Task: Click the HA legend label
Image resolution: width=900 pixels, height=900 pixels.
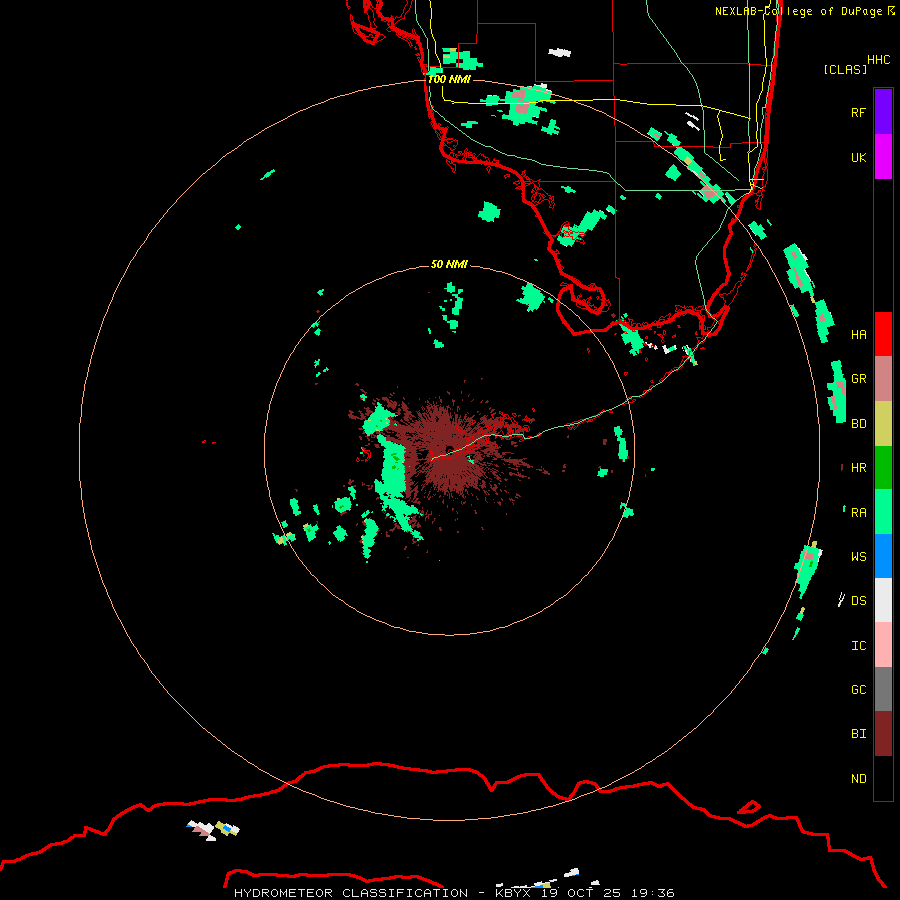Action: click(858, 334)
